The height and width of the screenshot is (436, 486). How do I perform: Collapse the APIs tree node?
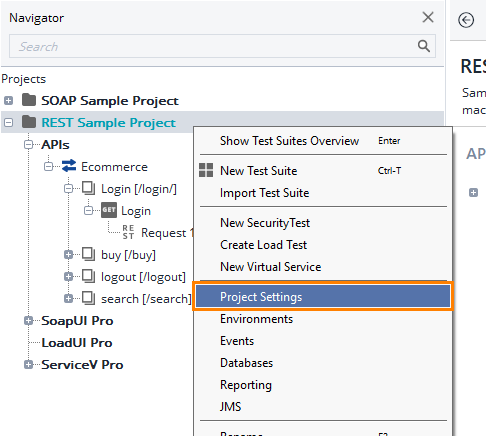(x=29, y=144)
